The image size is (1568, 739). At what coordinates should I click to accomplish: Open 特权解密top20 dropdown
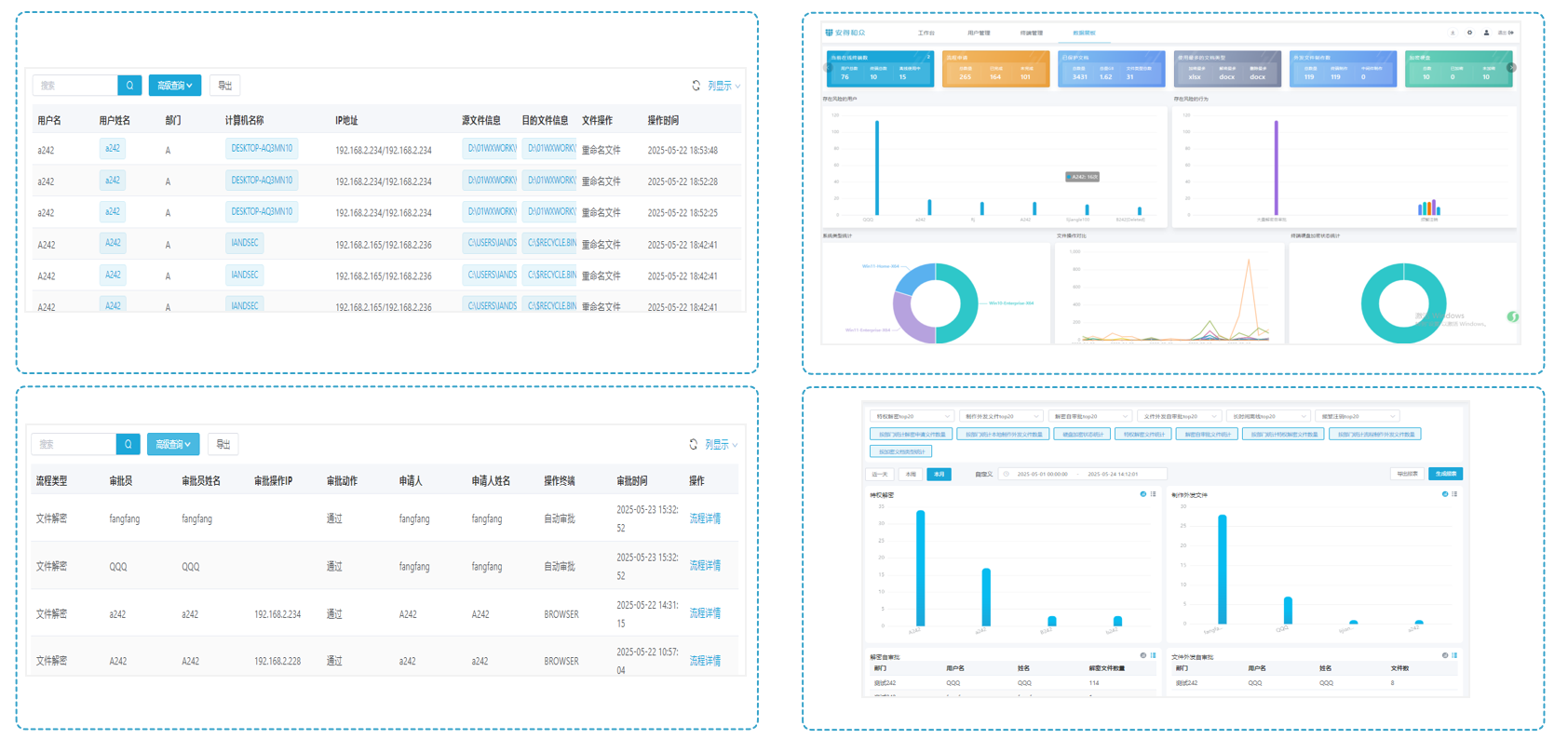pyautogui.click(x=912, y=416)
